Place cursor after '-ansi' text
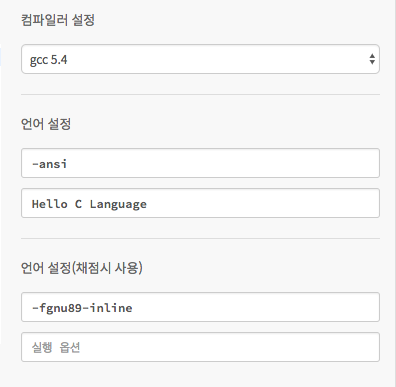396x387 pixels. pos(68,164)
